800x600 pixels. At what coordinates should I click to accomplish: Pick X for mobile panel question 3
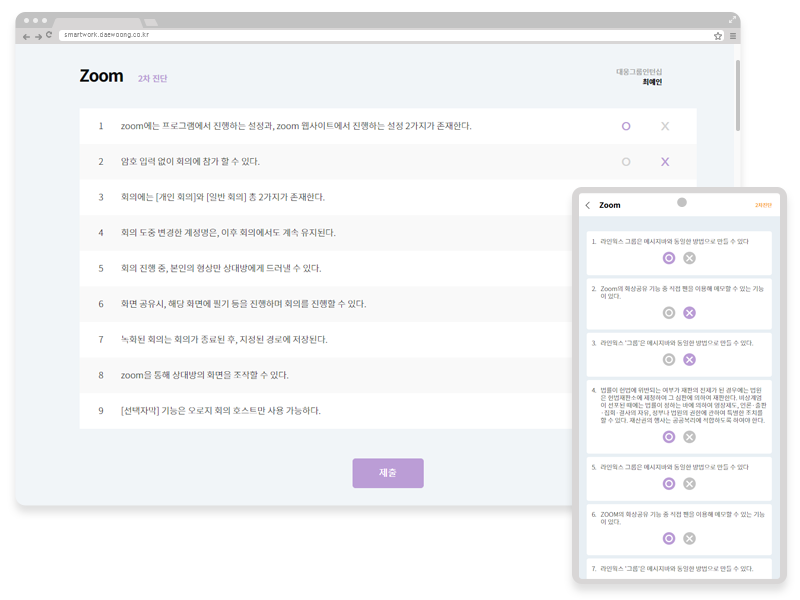point(689,360)
